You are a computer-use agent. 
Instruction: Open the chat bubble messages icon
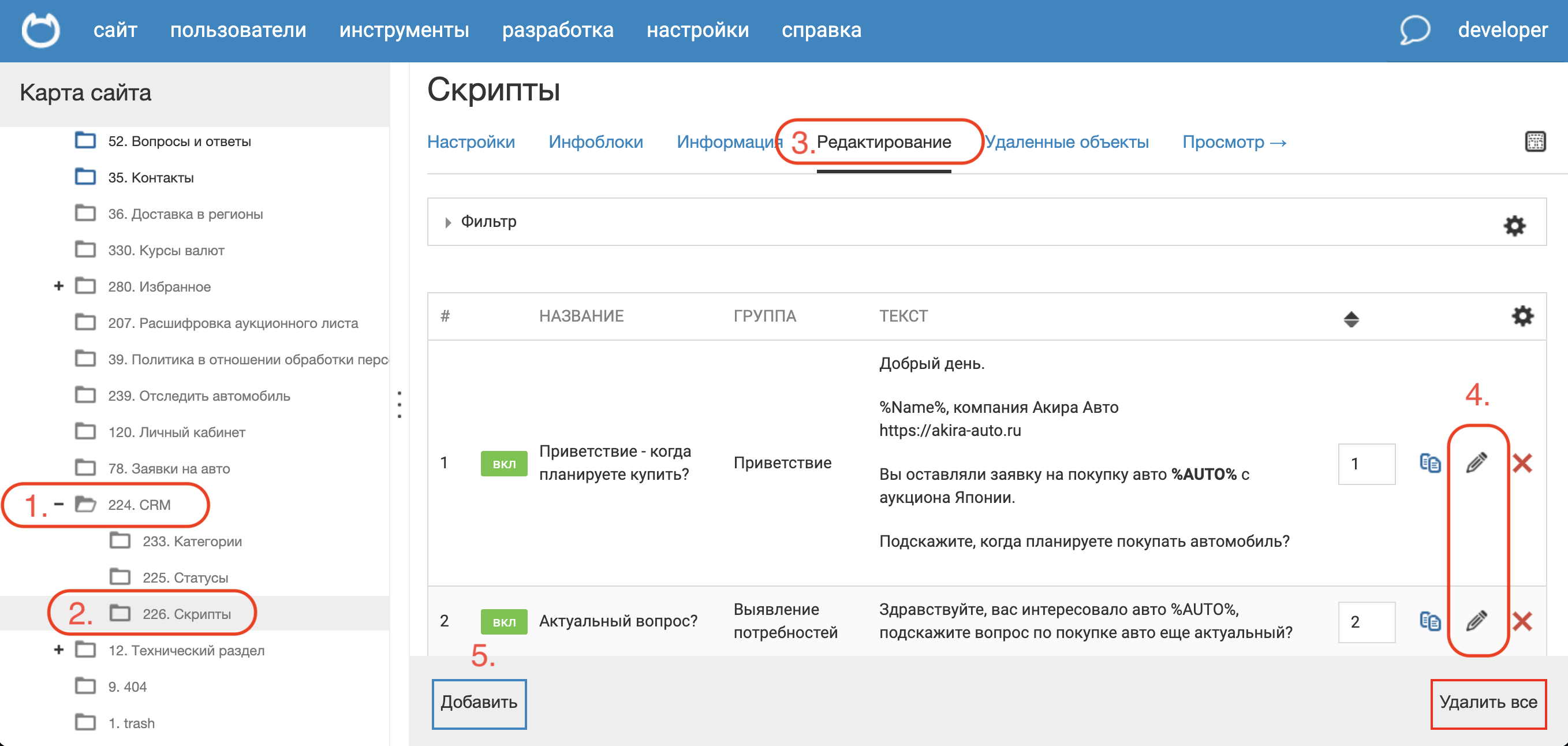click(1414, 29)
